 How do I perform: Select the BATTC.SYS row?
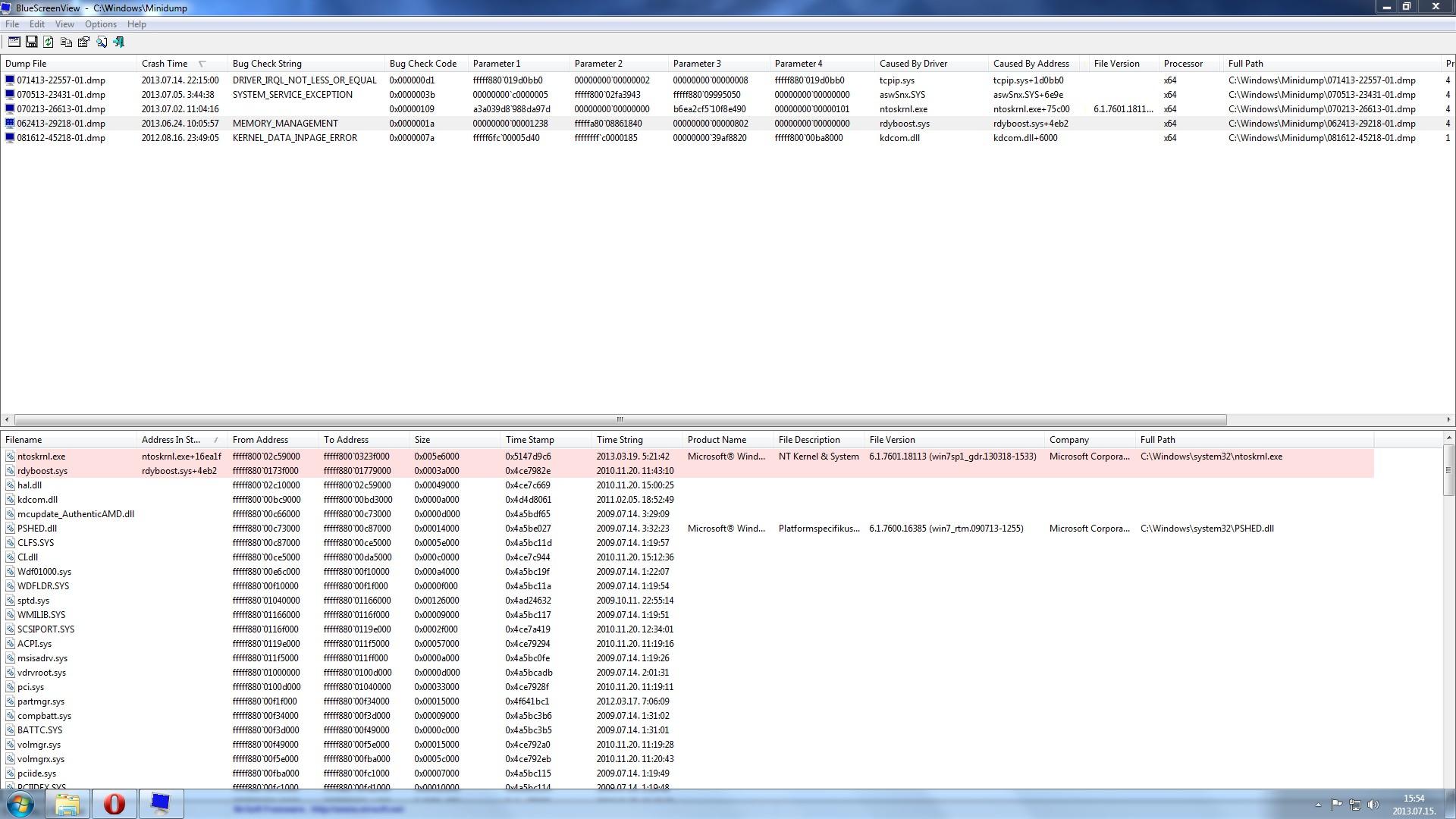[688, 730]
